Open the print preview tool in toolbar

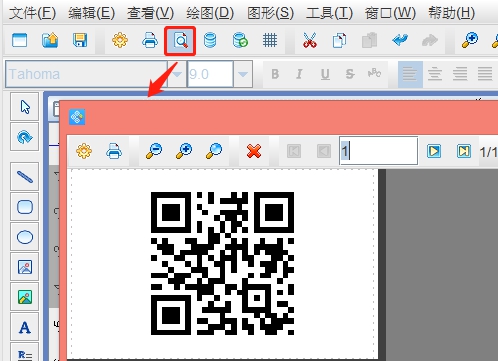click(x=180, y=41)
